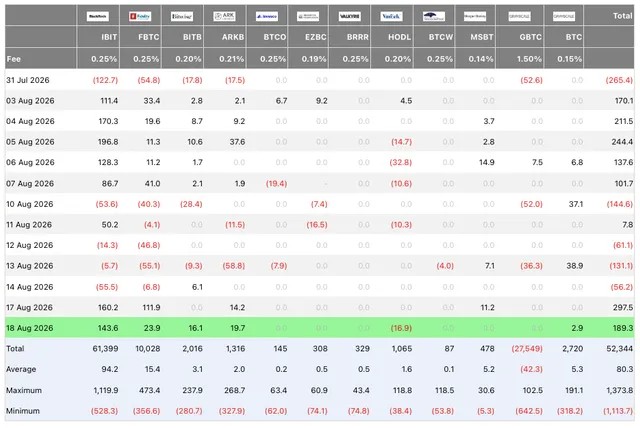Click the (16.9) HODL value for 18 Aug

[x=401, y=328]
